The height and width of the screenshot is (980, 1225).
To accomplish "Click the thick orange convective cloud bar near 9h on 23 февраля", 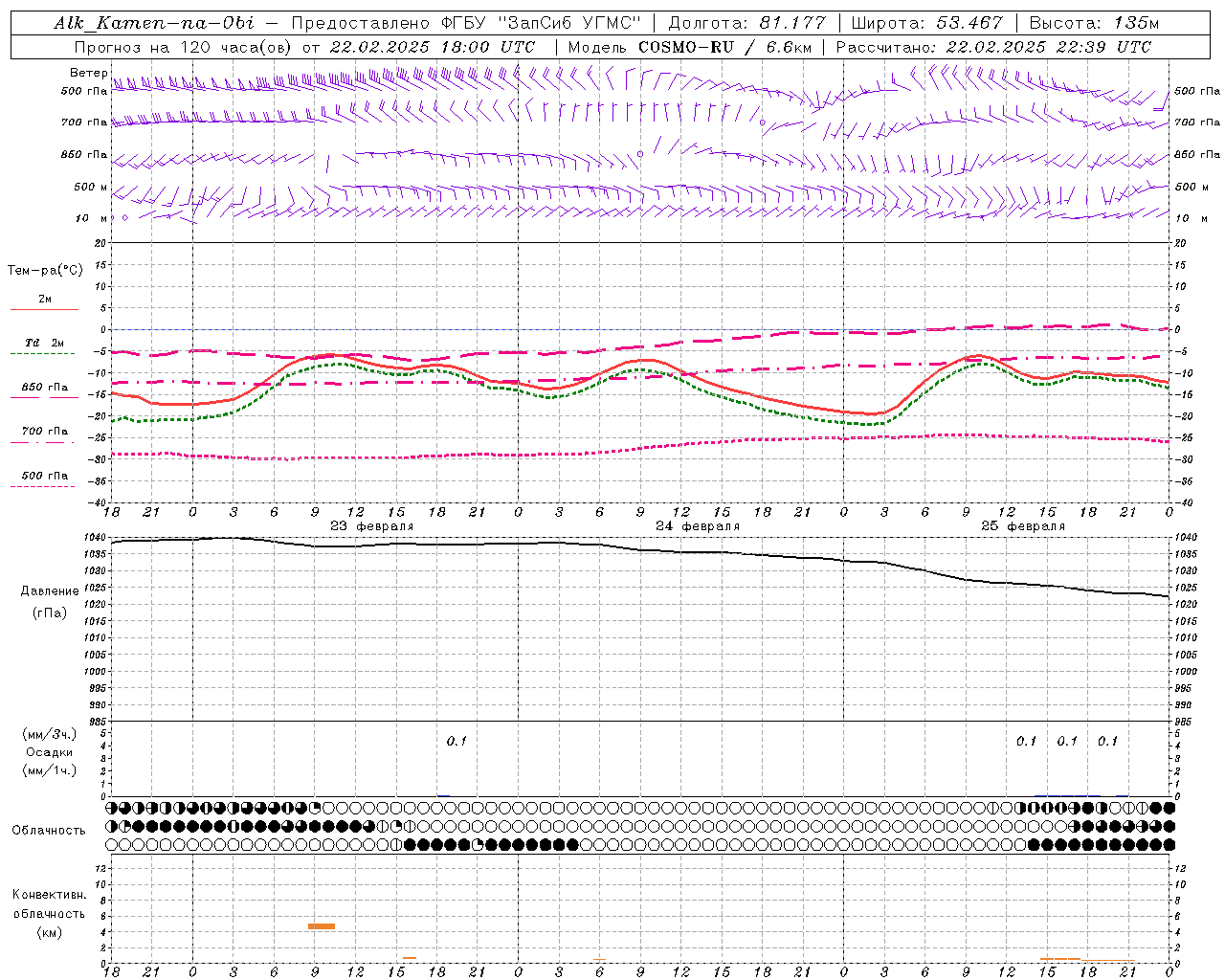I will click(x=322, y=926).
